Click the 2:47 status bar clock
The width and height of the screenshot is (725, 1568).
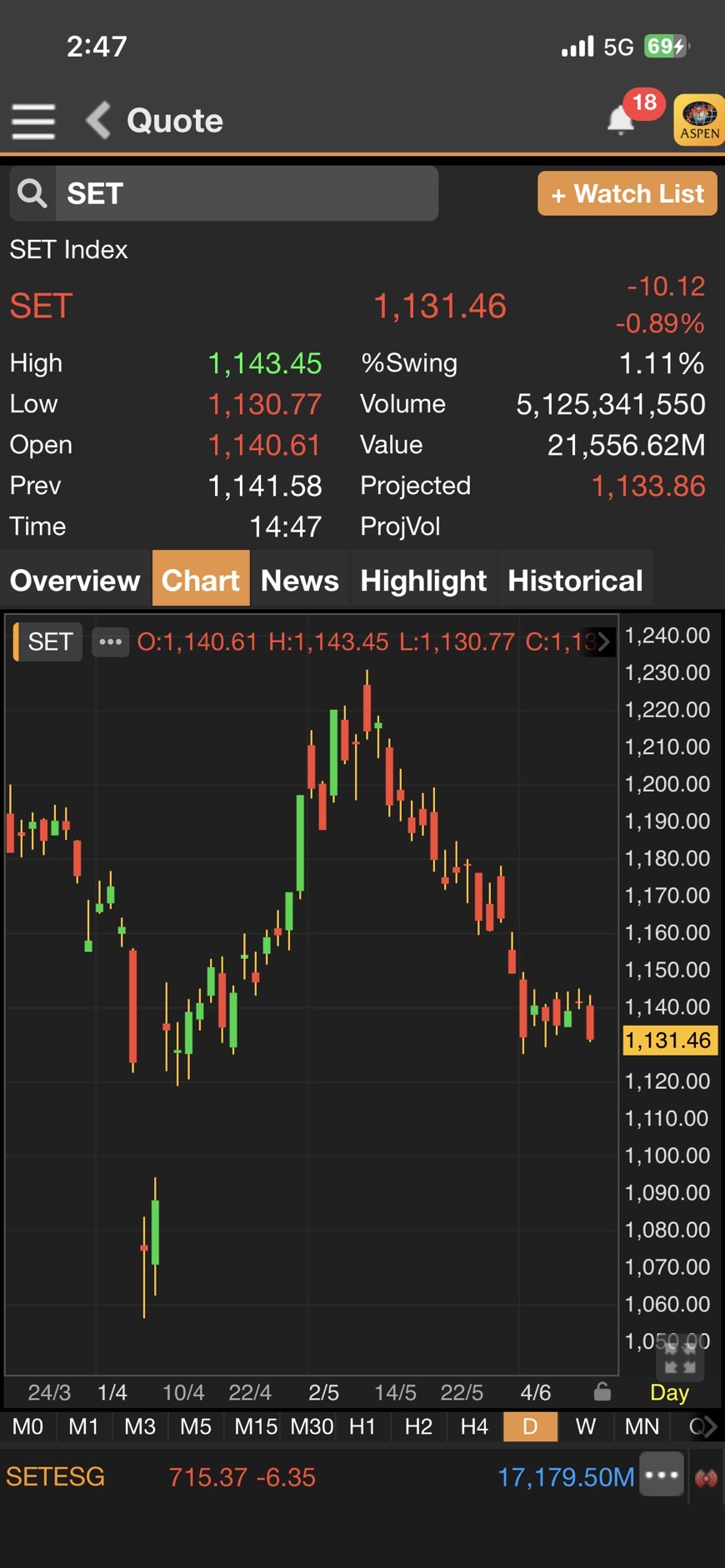(97, 46)
